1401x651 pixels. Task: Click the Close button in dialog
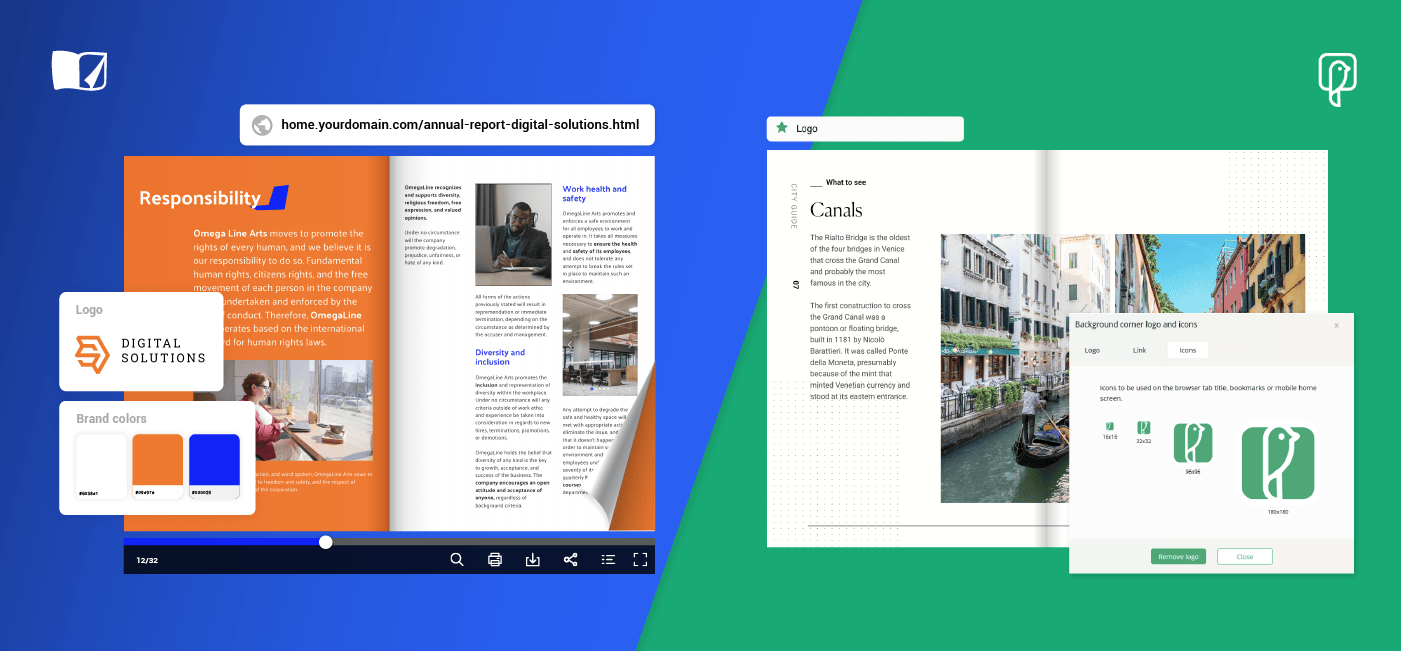[x=1244, y=557]
